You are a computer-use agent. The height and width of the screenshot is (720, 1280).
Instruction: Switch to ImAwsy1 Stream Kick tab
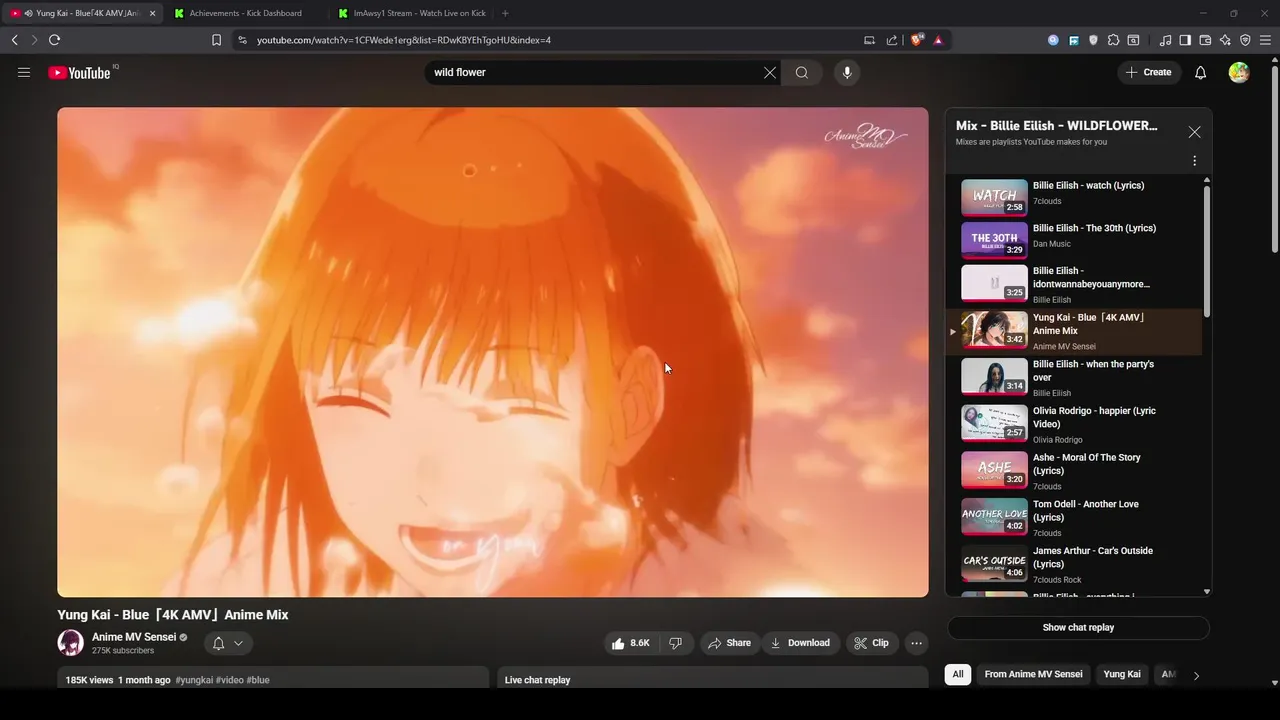tap(411, 13)
